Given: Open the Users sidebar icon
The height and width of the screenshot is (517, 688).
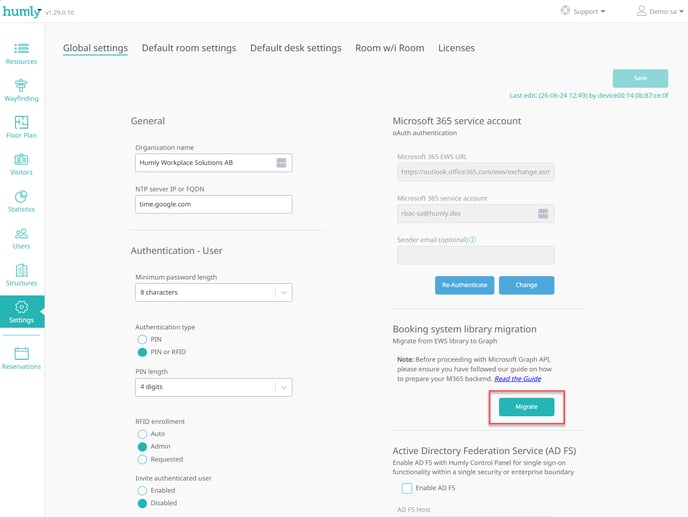Looking at the screenshot, I should (x=21, y=233).
